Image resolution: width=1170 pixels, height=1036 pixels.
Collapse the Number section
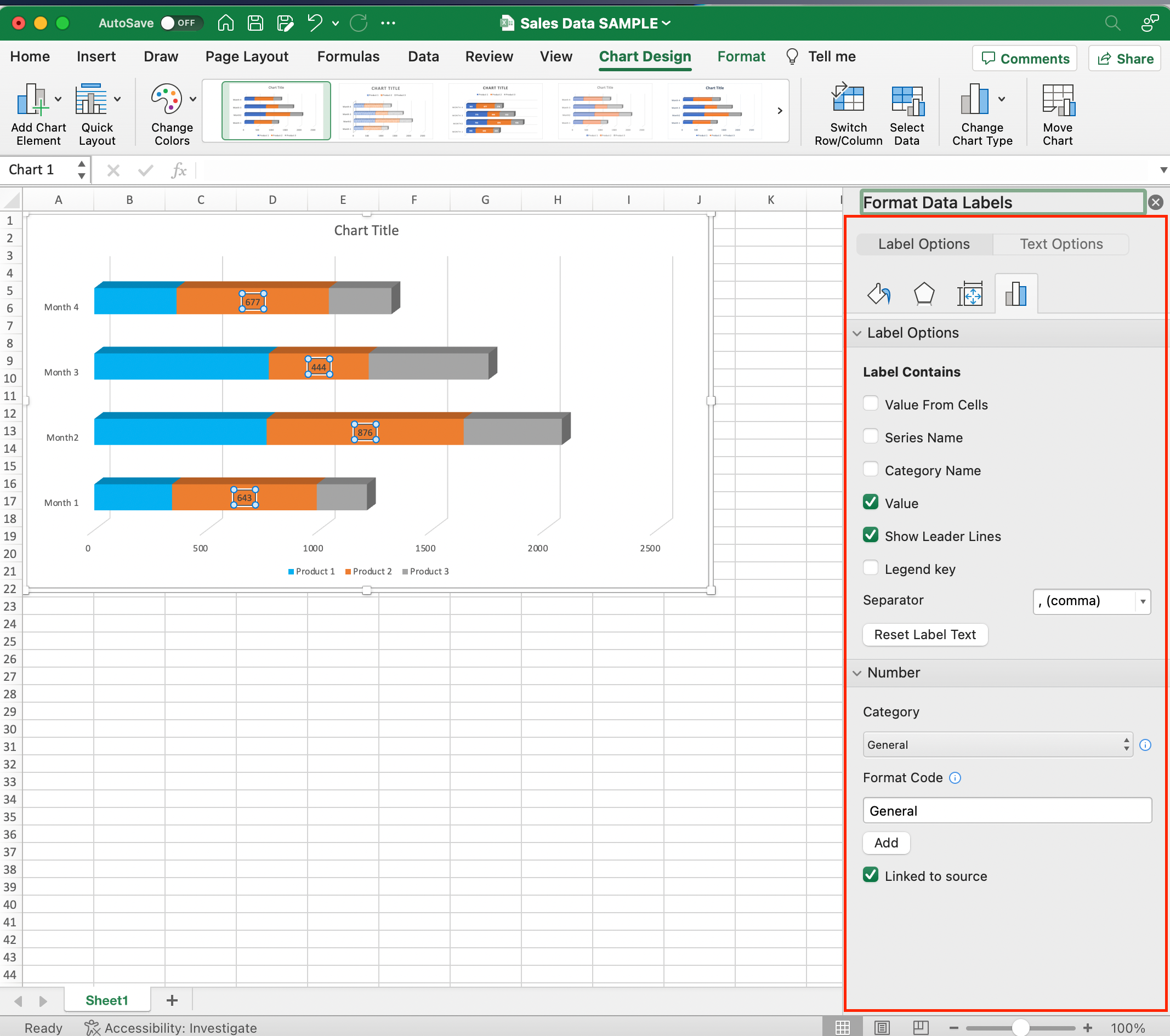tap(857, 673)
